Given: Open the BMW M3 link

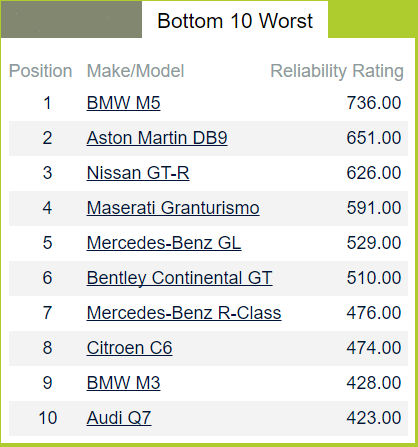Looking at the screenshot, I should point(123,383).
